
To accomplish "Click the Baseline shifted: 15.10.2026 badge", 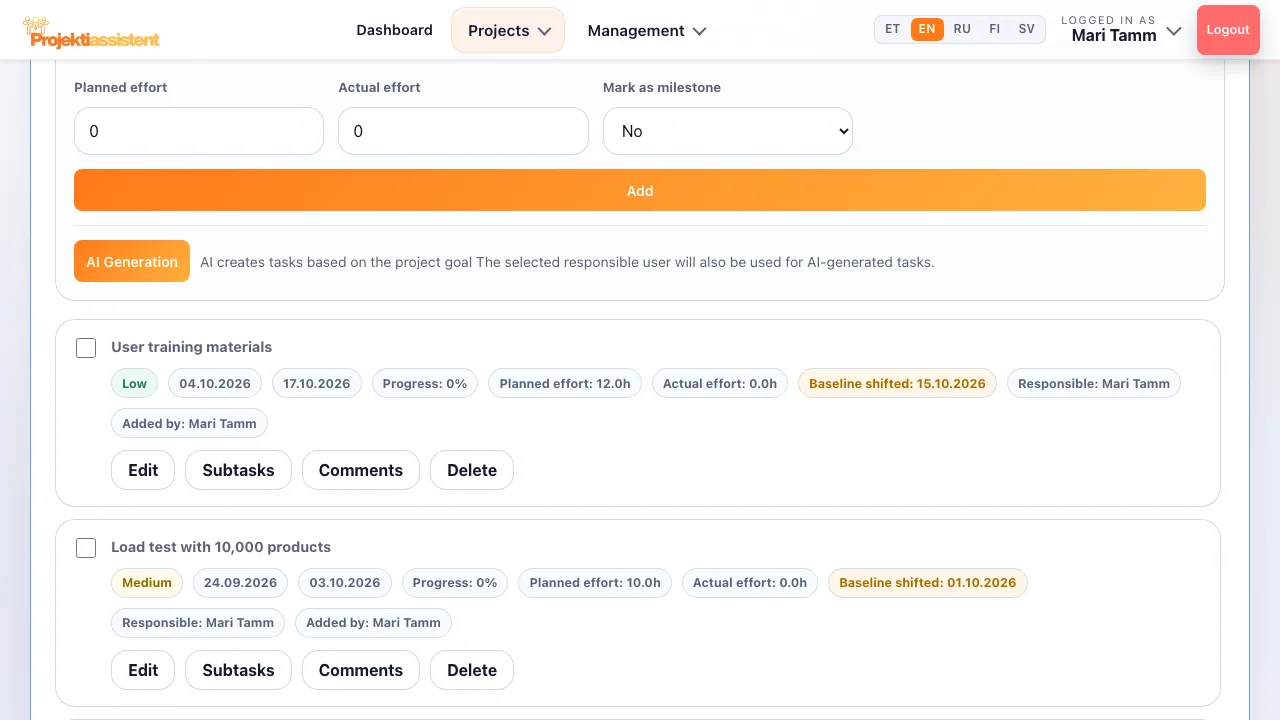I will (897, 383).
